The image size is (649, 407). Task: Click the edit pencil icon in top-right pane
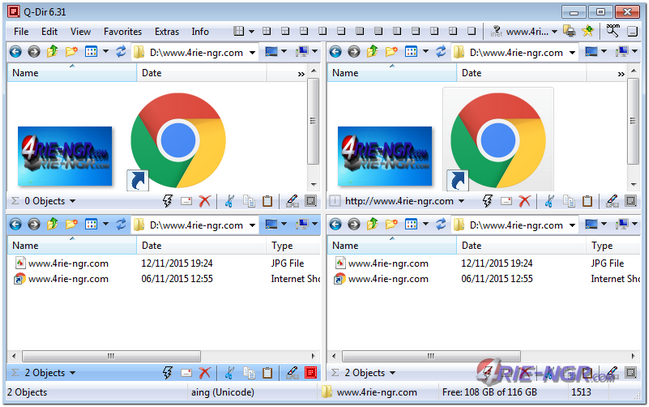click(612, 201)
